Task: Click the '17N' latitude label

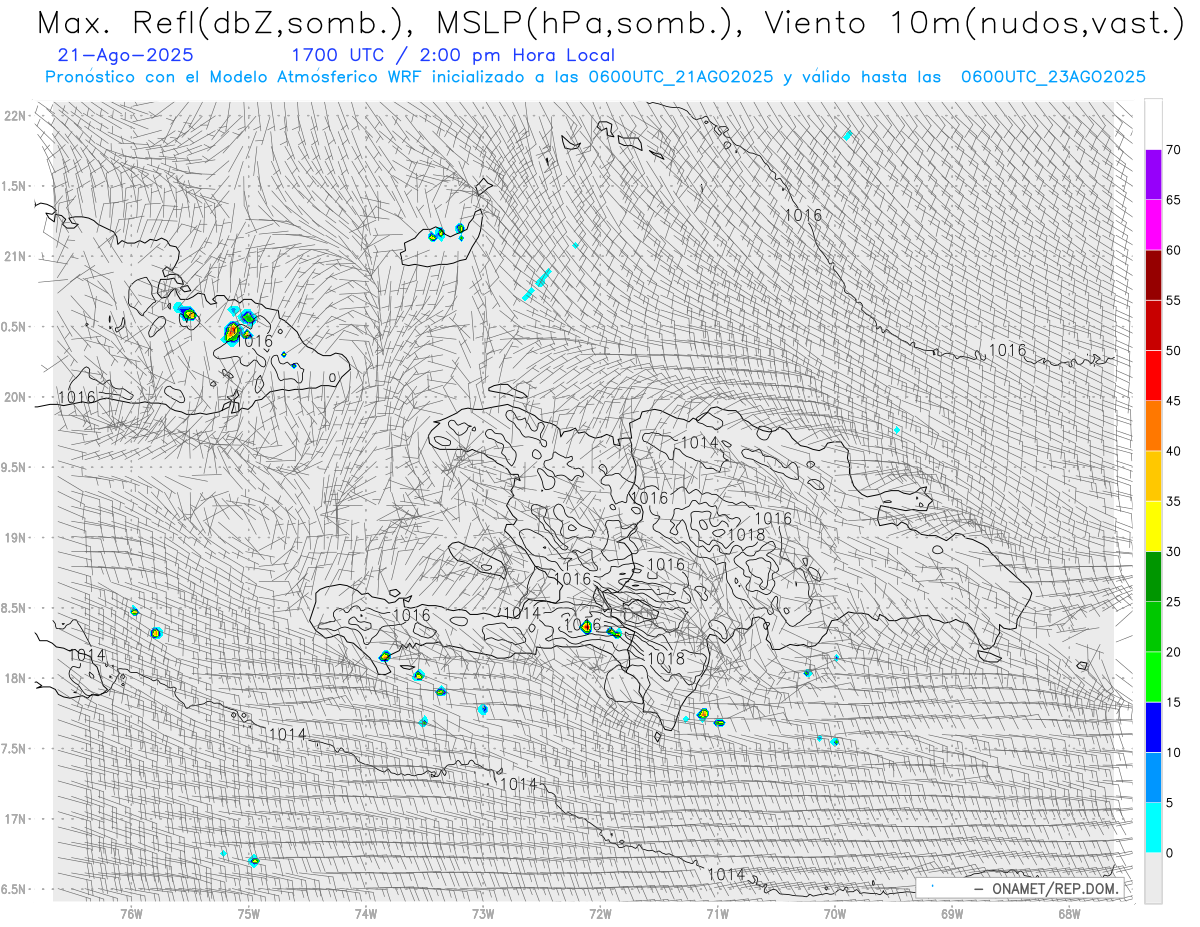Action: [x=15, y=819]
